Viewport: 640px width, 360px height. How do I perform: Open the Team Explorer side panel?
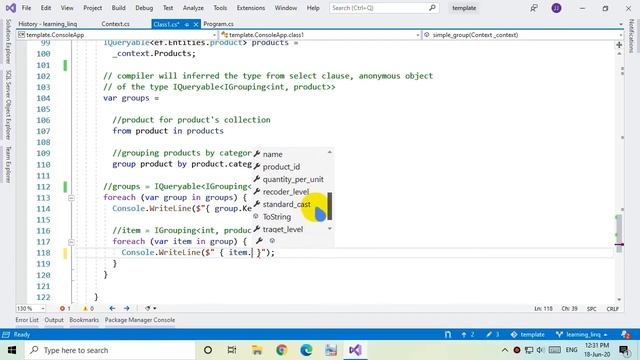pos(8,164)
